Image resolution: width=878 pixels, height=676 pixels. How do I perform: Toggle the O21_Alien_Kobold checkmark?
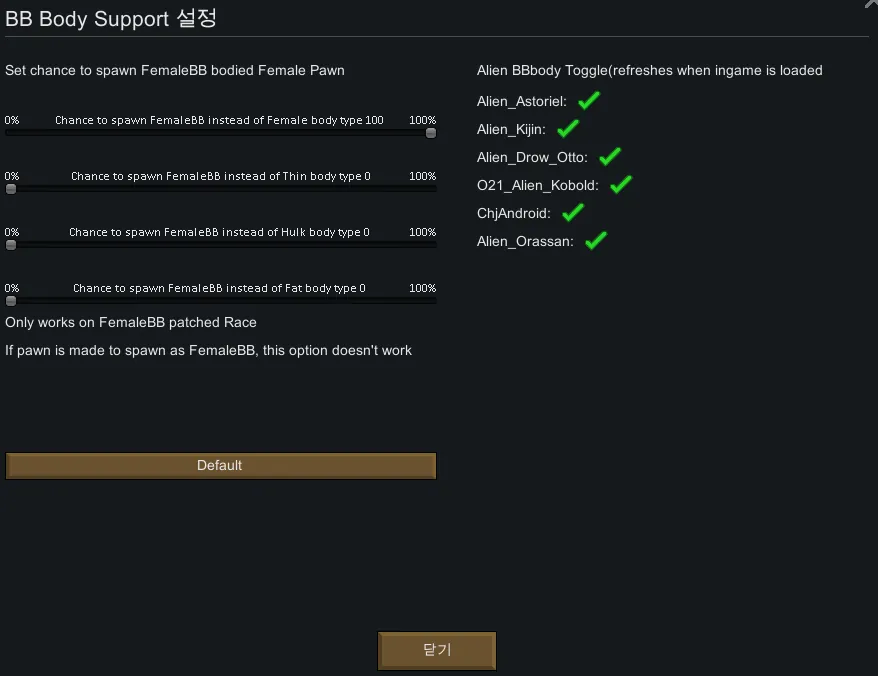coord(621,185)
